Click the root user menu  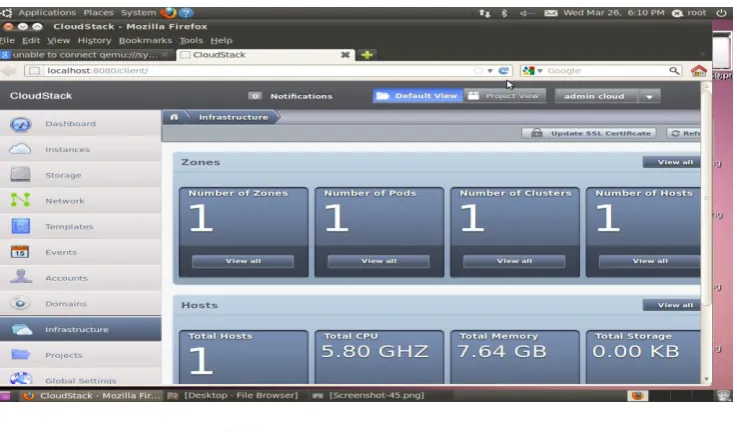(689, 13)
